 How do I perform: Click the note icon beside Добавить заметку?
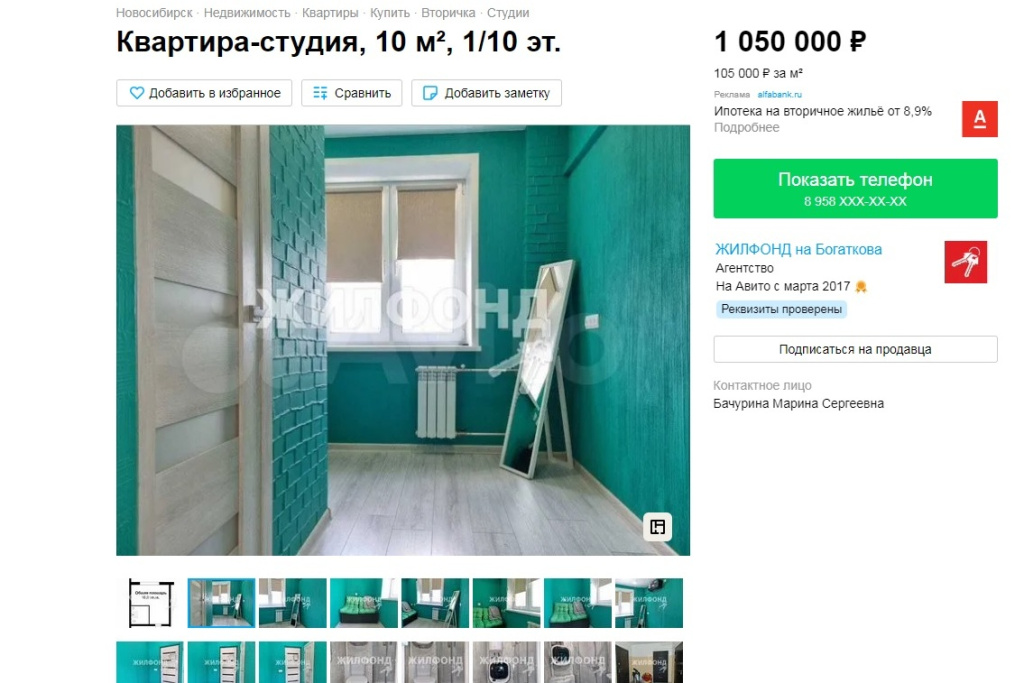pos(430,93)
